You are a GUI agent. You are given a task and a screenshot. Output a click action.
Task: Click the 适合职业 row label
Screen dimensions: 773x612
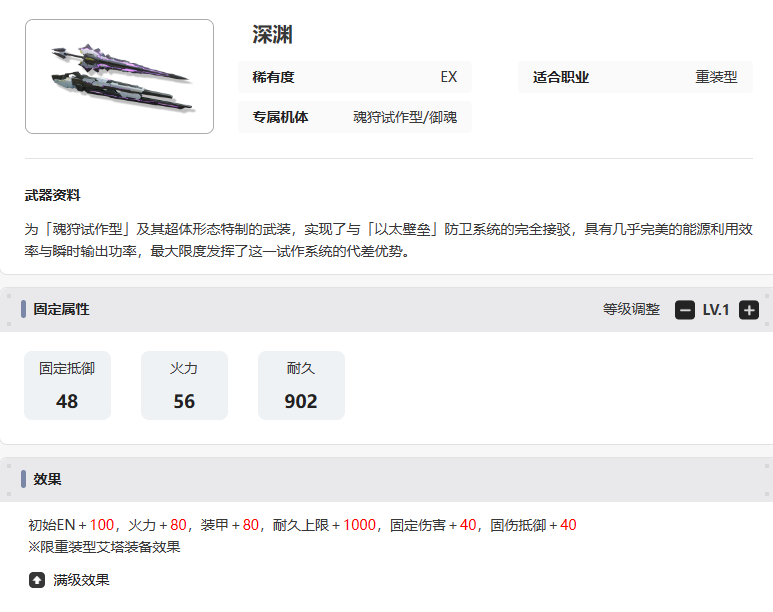[561, 77]
